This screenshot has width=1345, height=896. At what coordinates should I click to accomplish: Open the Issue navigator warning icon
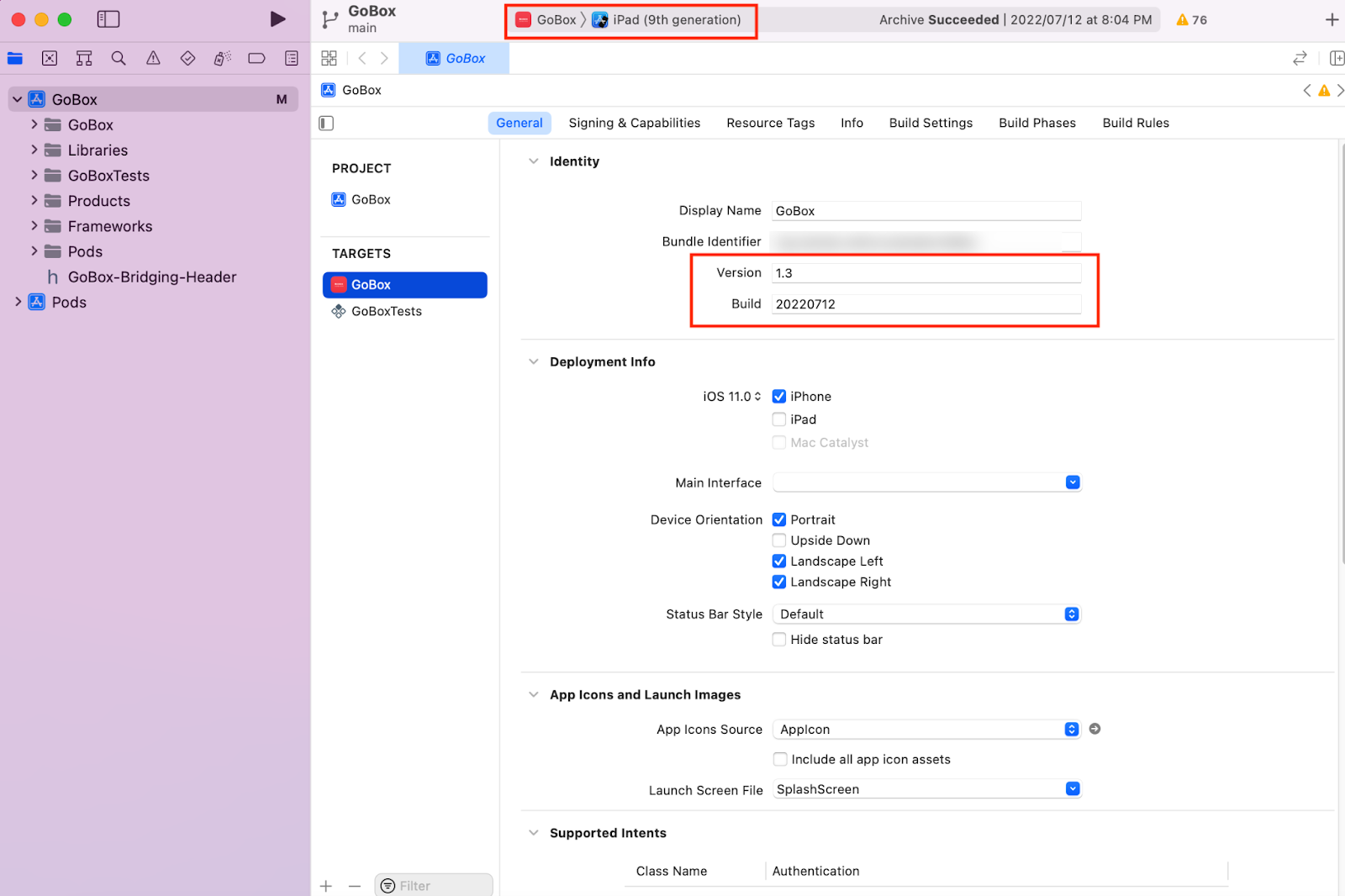click(x=153, y=58)
